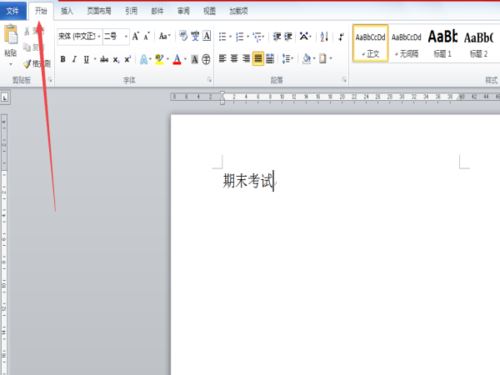Apply red font color button
Viewport: 500px width, 375px height.
[x=177, y=60]
